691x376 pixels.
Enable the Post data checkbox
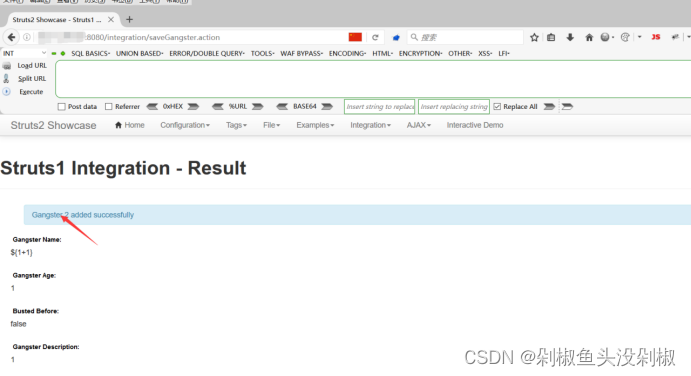pyautogui.click(x=62, y=107)
